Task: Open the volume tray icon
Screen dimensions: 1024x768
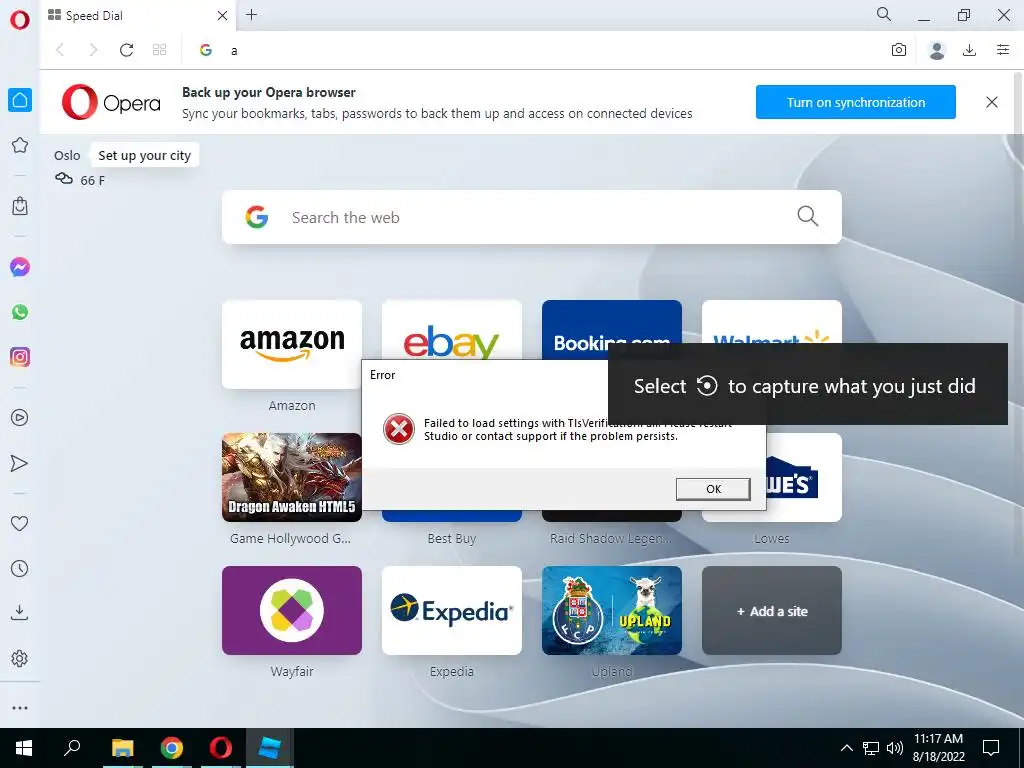Action: [x=895, y=748]
